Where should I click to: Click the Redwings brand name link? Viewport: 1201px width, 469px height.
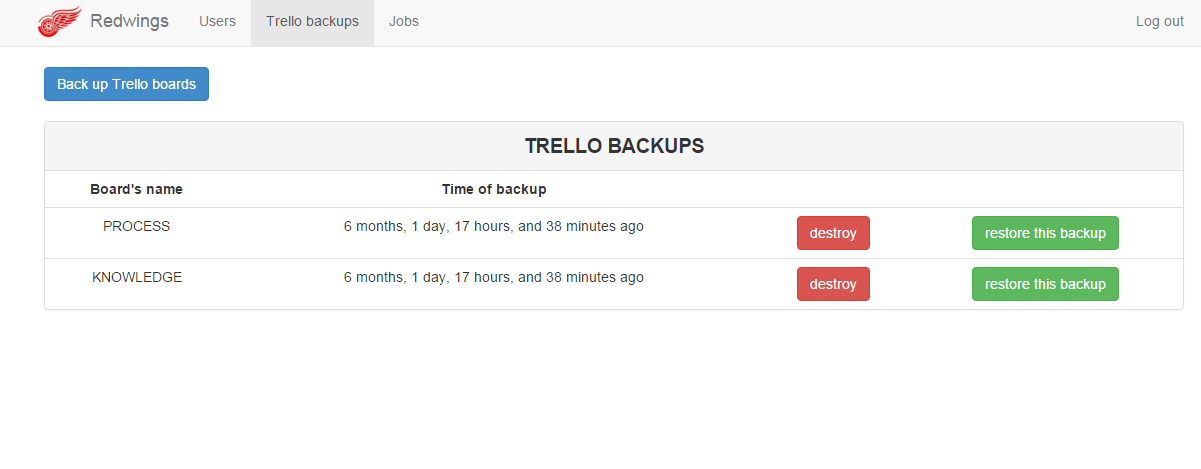pos(129,21)
